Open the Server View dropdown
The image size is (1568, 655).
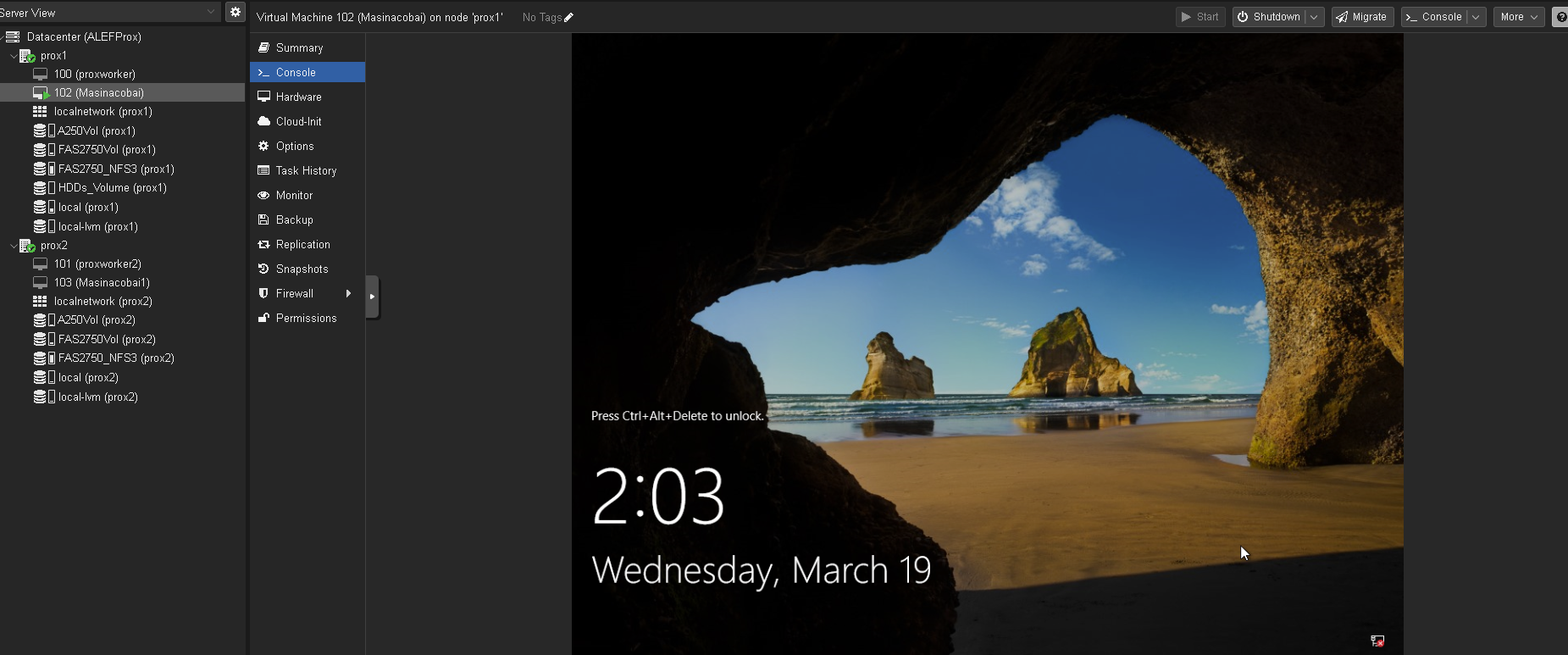click(211, 12)
